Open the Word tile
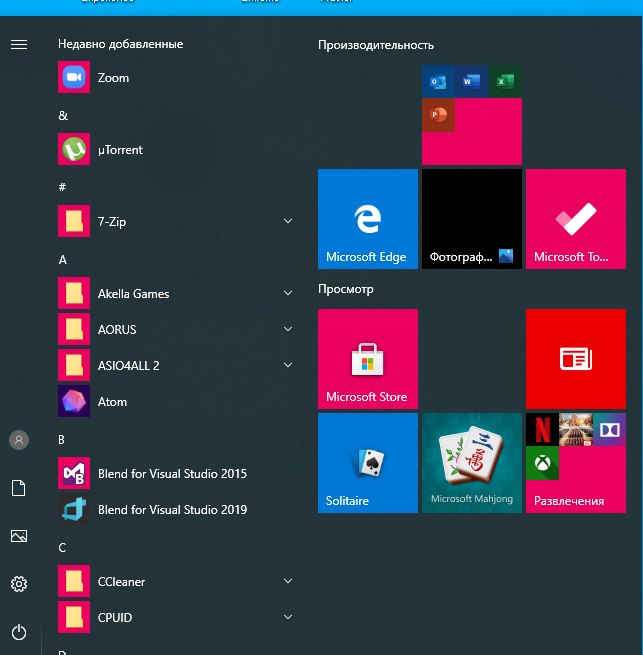 click(472, 81)
